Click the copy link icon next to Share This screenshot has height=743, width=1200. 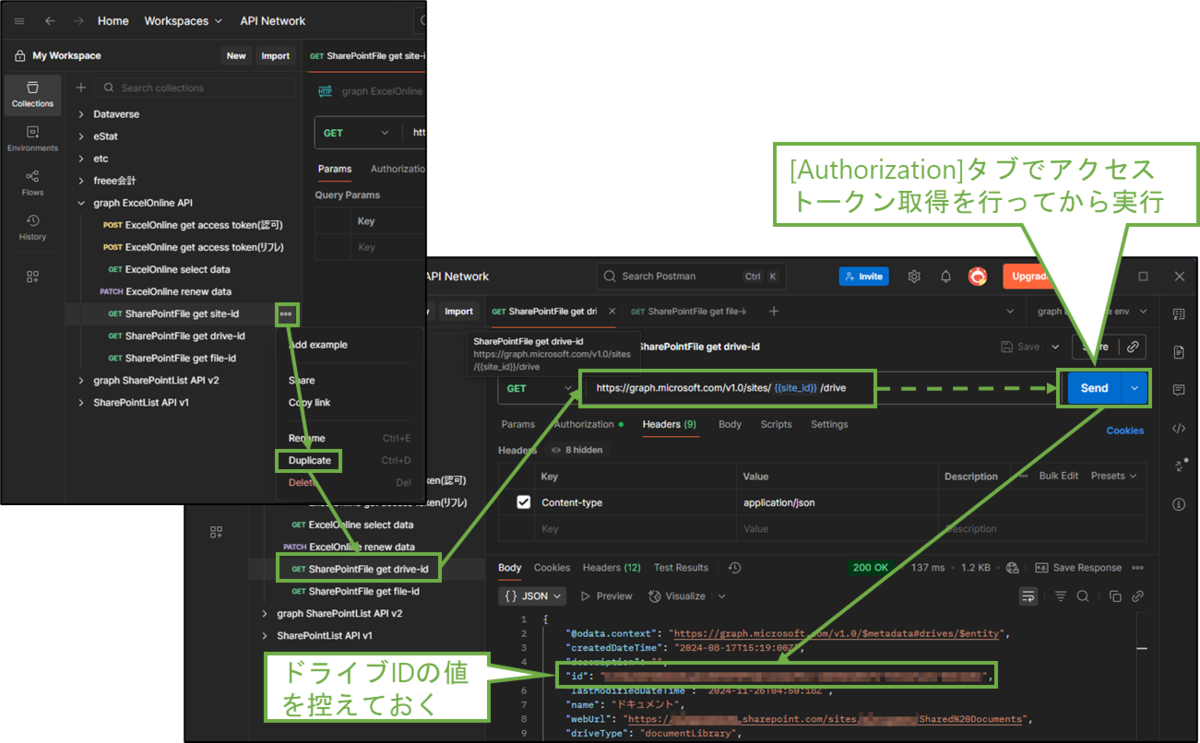coord(1133,347)
